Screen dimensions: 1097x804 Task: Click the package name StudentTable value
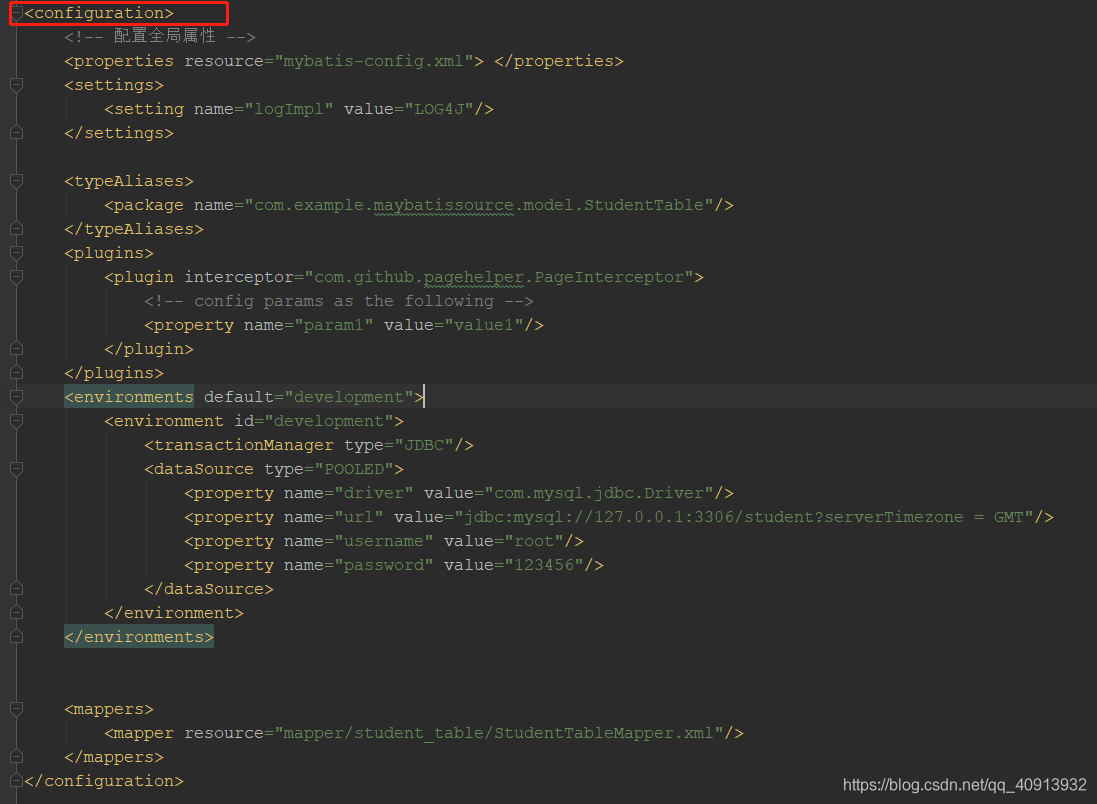(x=479, y=205)
